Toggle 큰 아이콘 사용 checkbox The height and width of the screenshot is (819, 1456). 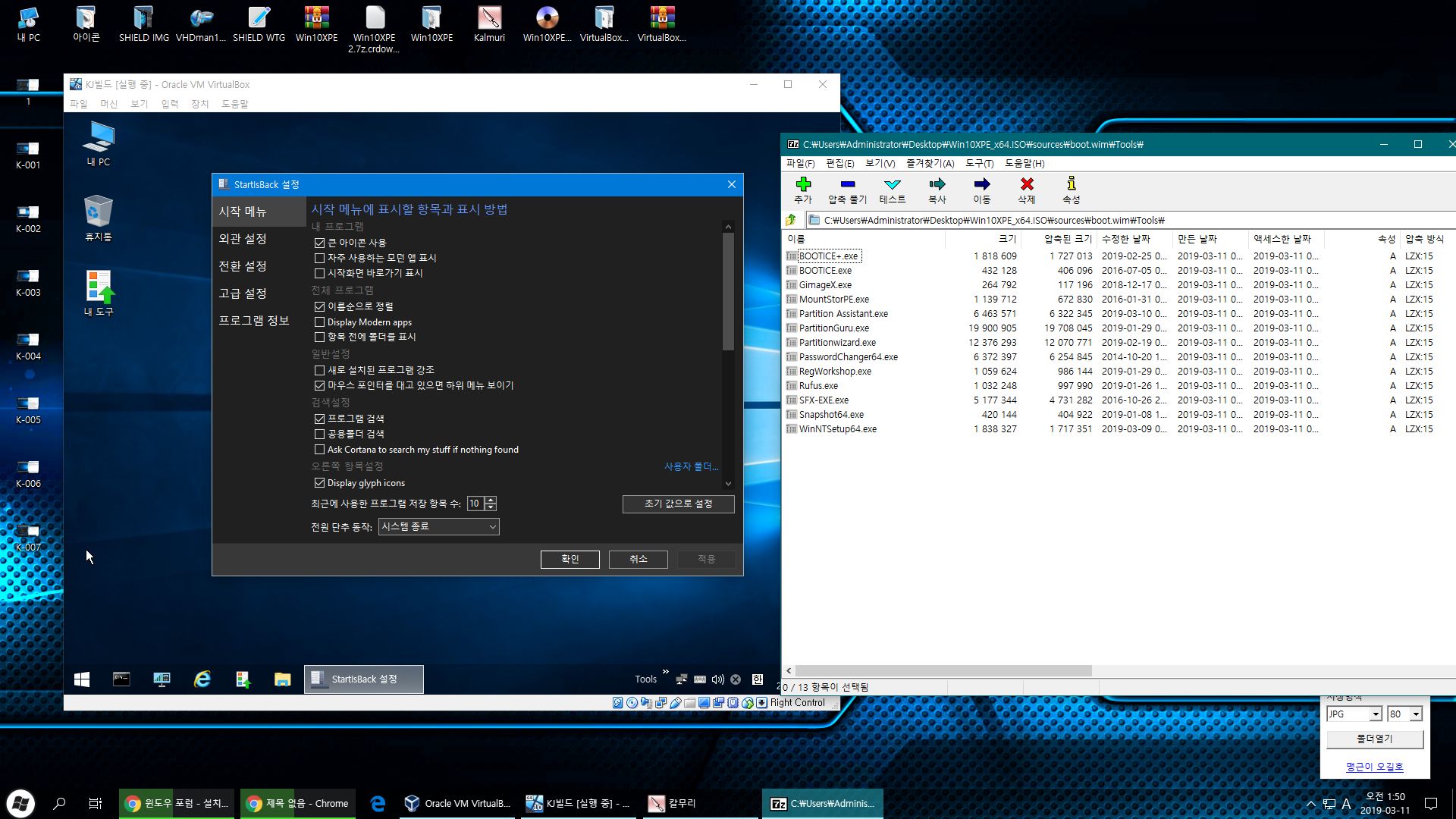[x=319, y=243]
